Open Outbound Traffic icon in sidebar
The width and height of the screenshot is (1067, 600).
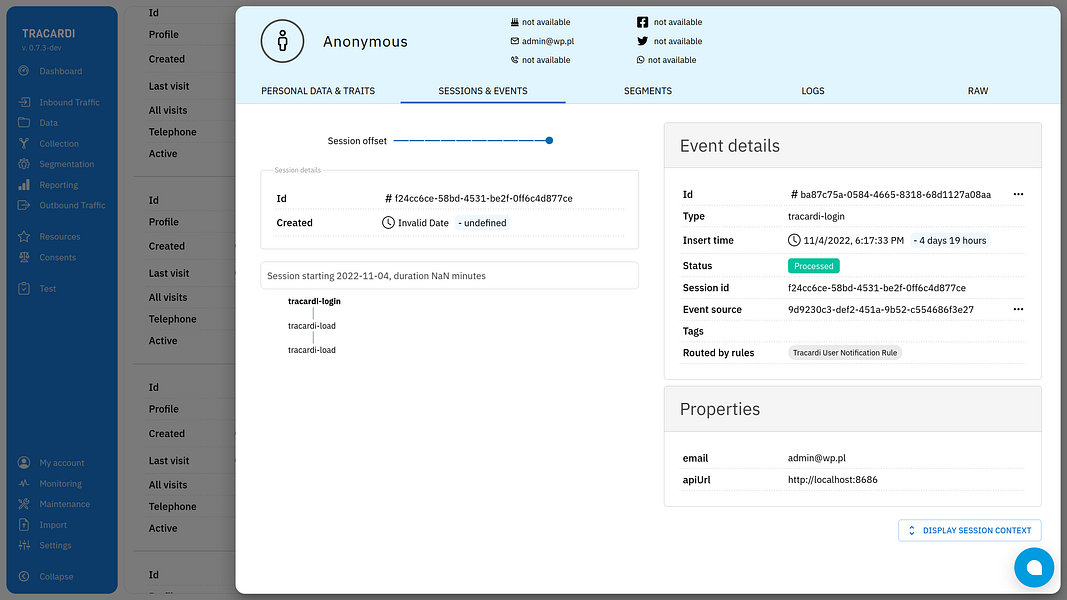(x=24, y=205)
